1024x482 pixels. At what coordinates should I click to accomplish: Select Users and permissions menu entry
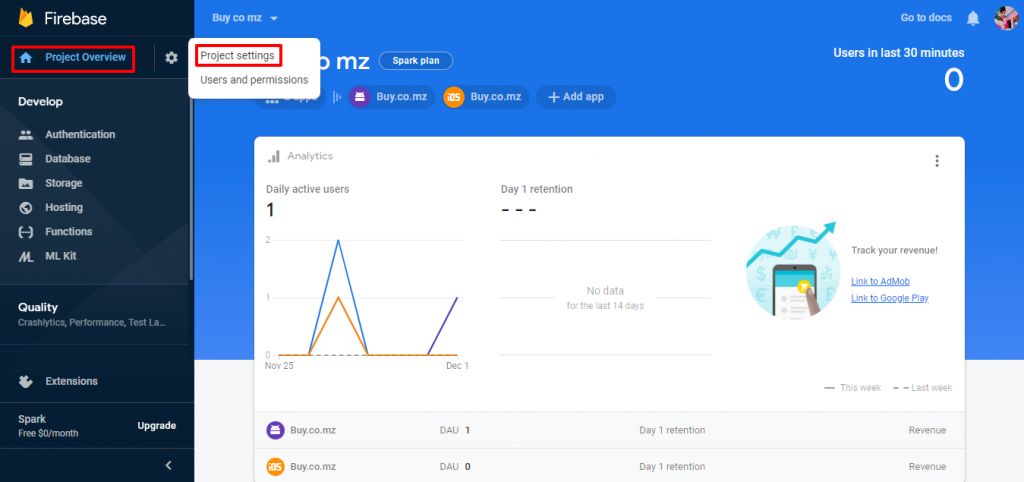coord(254,80)
